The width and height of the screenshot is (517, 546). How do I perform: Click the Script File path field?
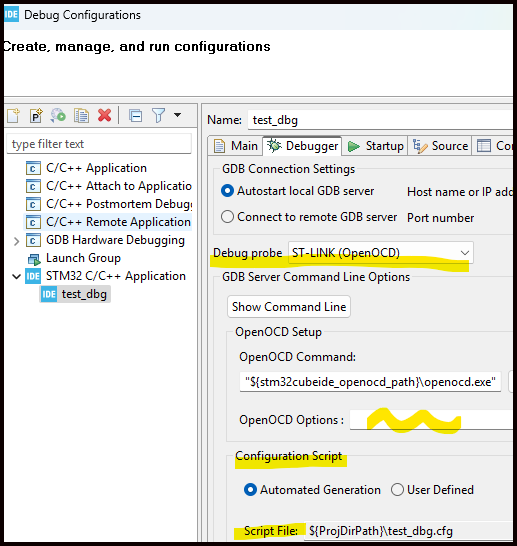point(409,531)
